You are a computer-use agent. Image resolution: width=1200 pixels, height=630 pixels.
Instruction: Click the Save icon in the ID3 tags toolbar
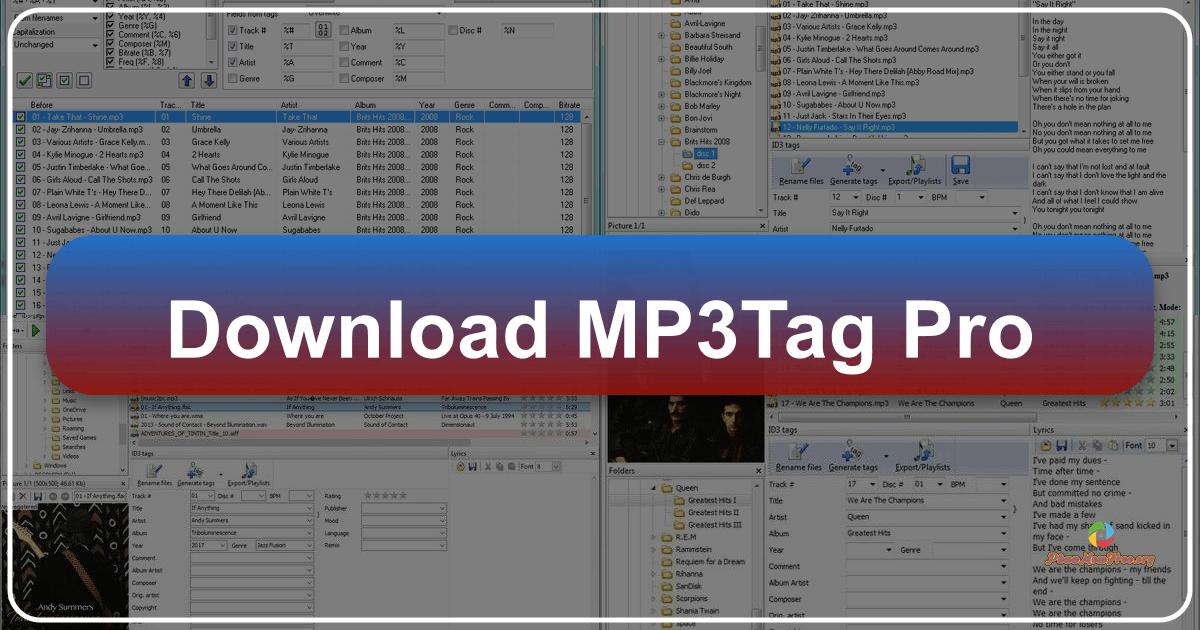[961, 166]
